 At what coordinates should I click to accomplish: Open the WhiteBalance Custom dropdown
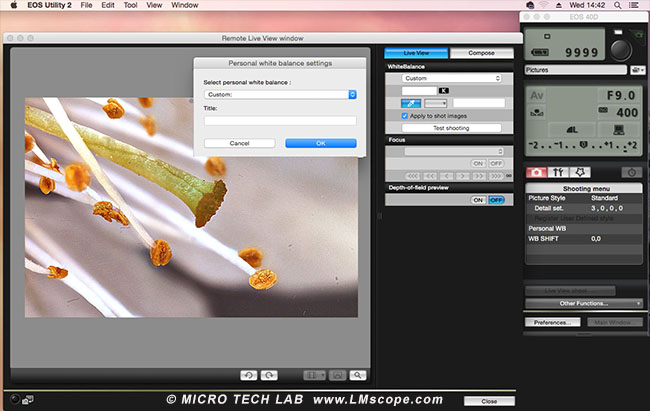coord(451,78)
